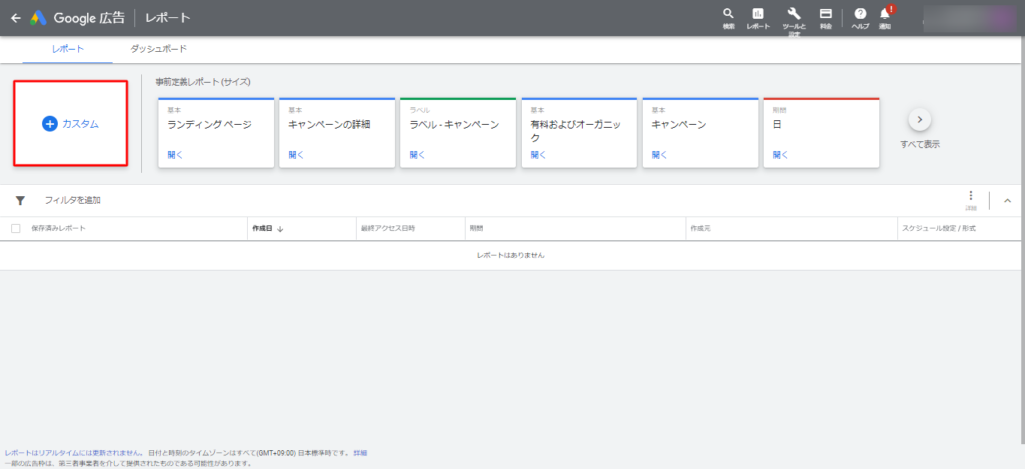Open the three-dot column options menu
The image size is (1025, 469).
[970, 198]
